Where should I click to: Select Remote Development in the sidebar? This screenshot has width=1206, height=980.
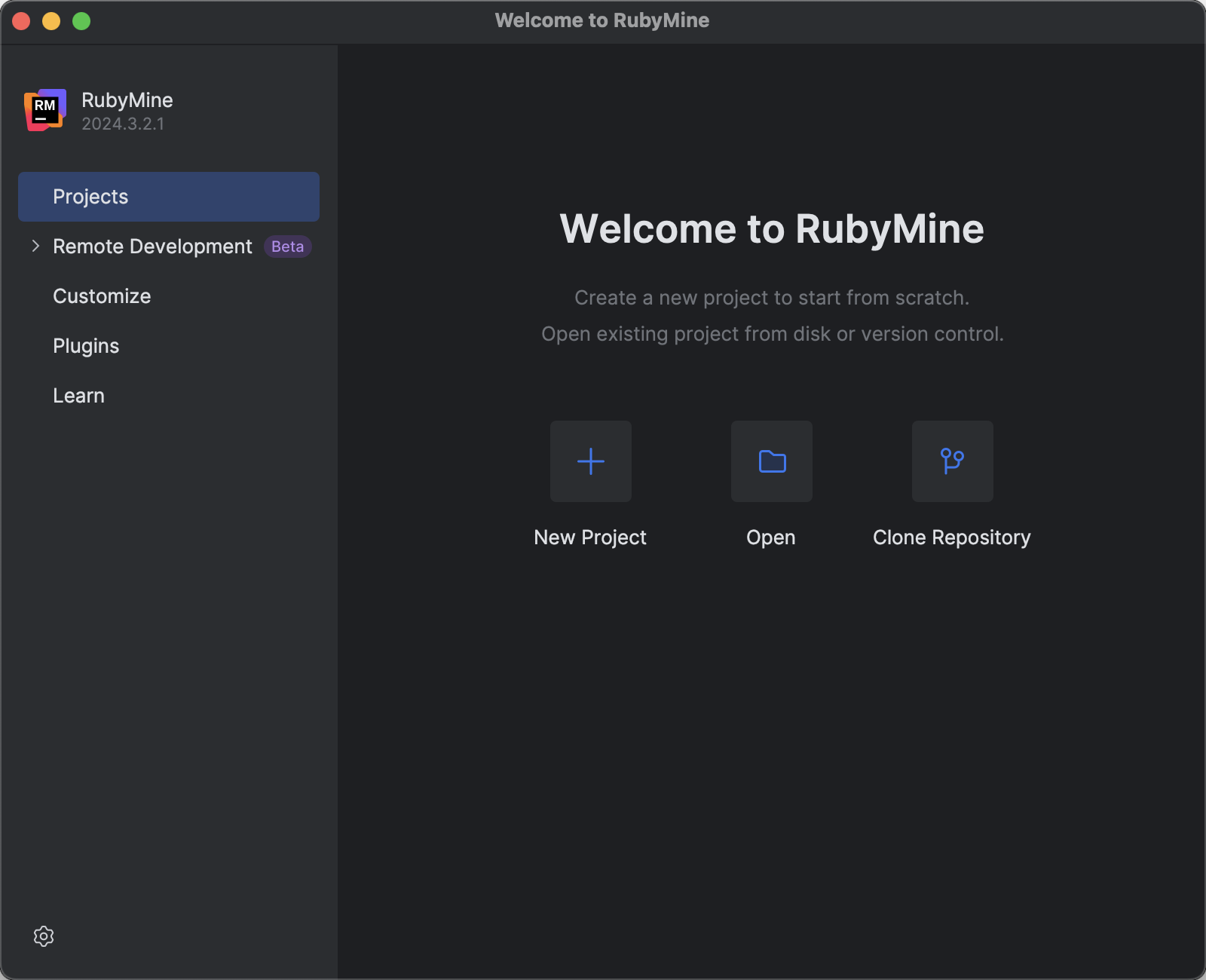pos(152,246)
